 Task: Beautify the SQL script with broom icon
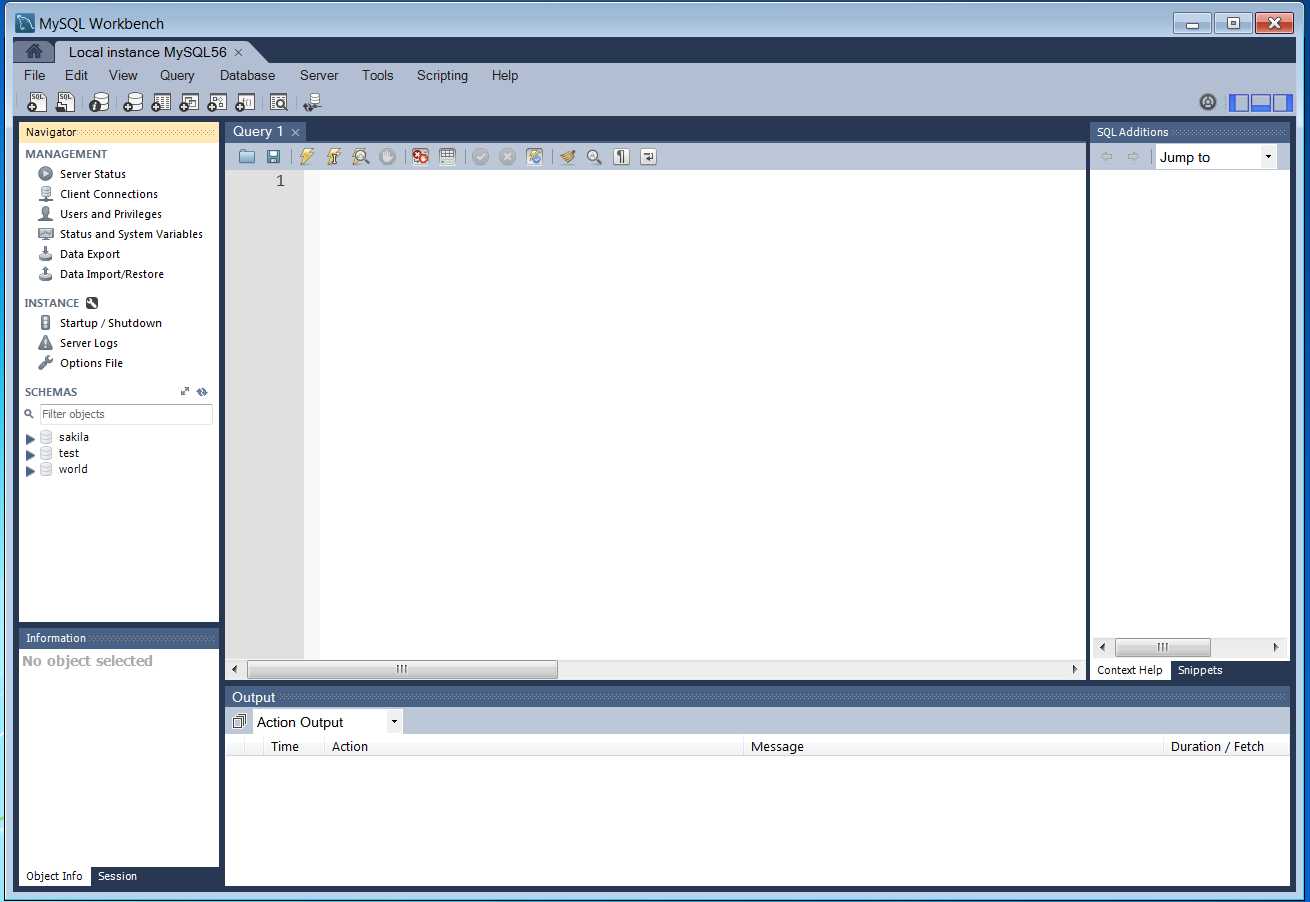click(568, 157)
